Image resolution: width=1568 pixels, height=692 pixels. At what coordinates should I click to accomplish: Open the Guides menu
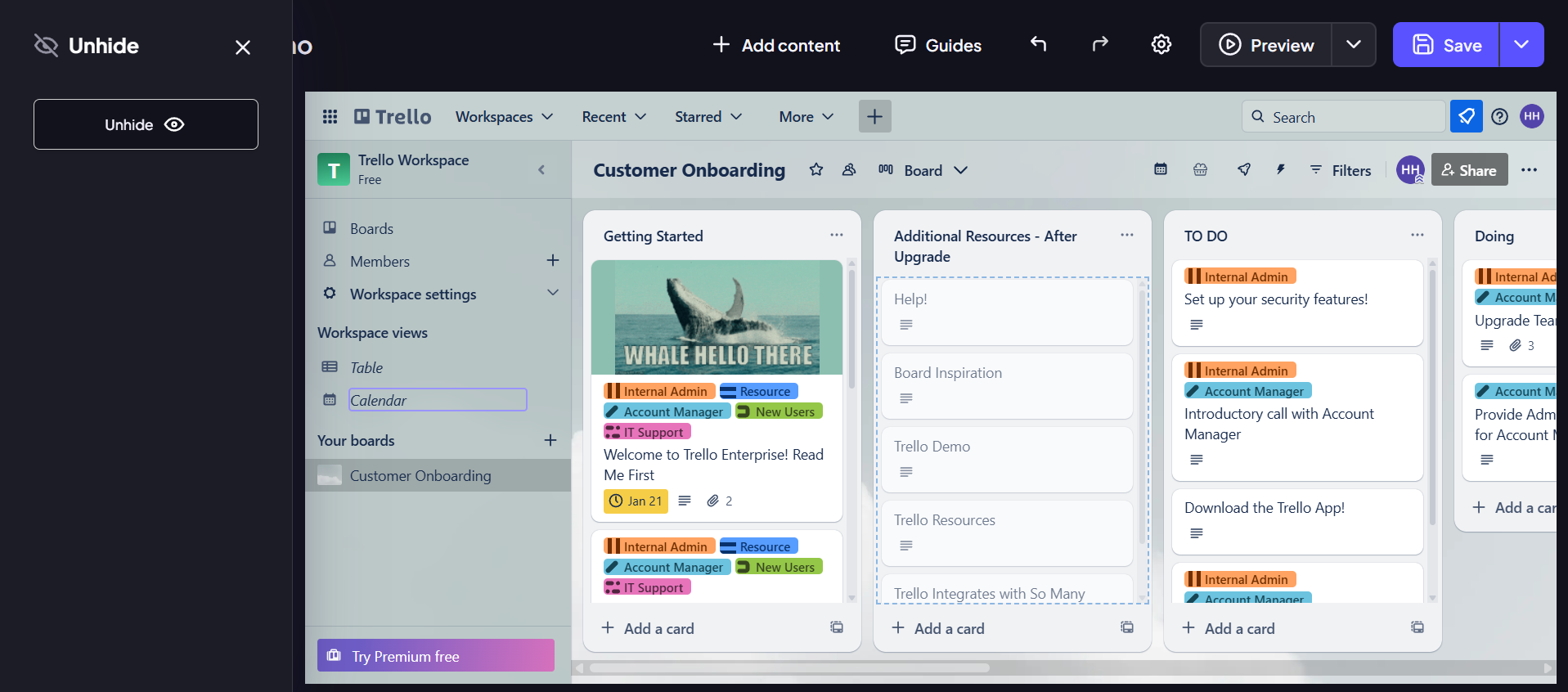pyautogui.click(x=938, y=45)
